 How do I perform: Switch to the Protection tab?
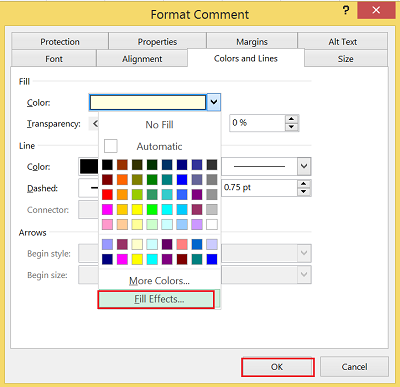click(x=60, y=41)
